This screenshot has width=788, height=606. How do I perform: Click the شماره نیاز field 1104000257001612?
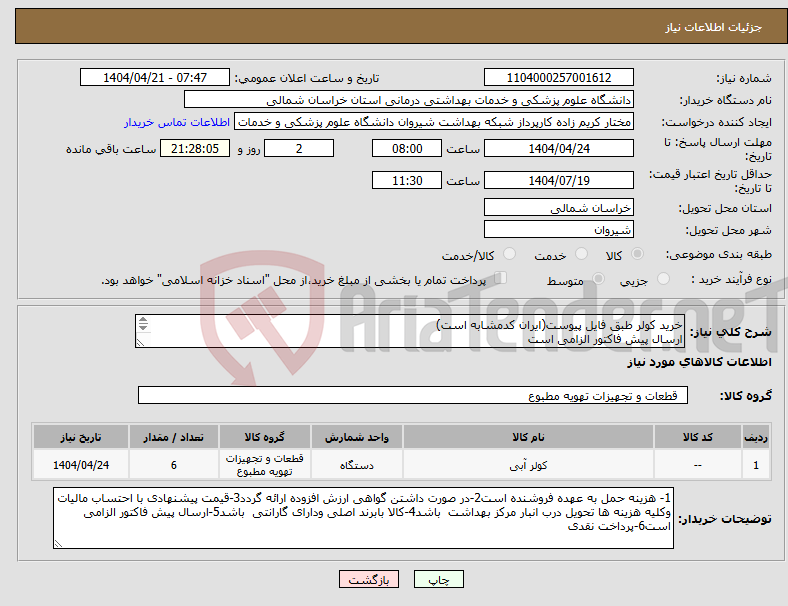(559, 77)
